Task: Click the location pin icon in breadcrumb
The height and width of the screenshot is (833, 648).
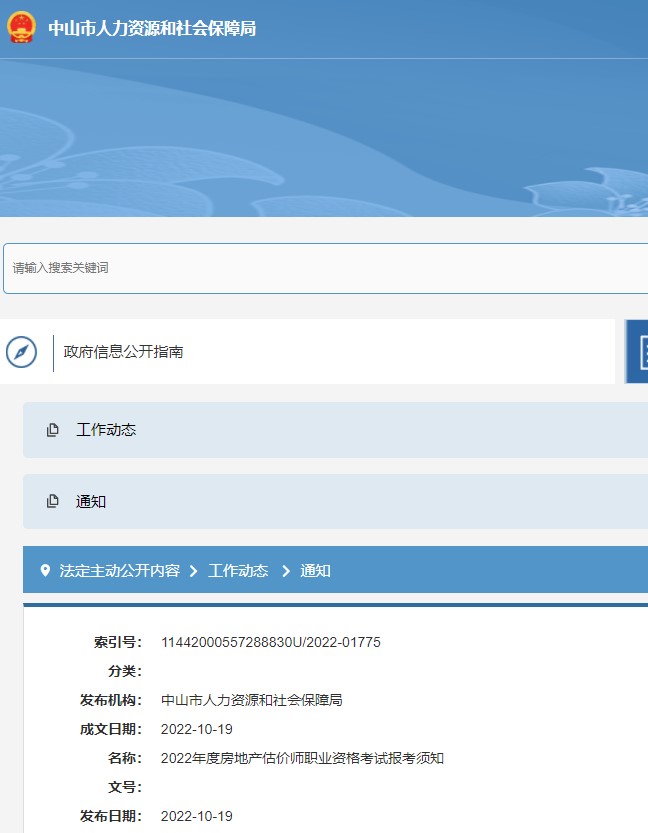Action: [x=45, y=571]
